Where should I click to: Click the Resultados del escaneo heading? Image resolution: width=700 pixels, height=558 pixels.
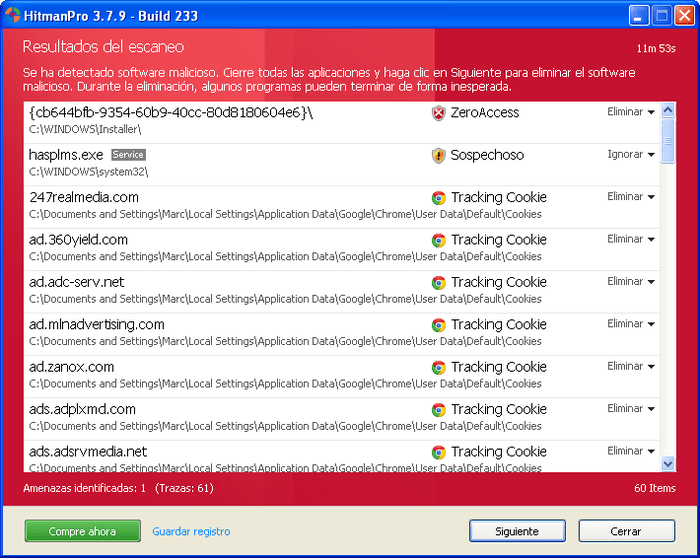click(103, 47)
